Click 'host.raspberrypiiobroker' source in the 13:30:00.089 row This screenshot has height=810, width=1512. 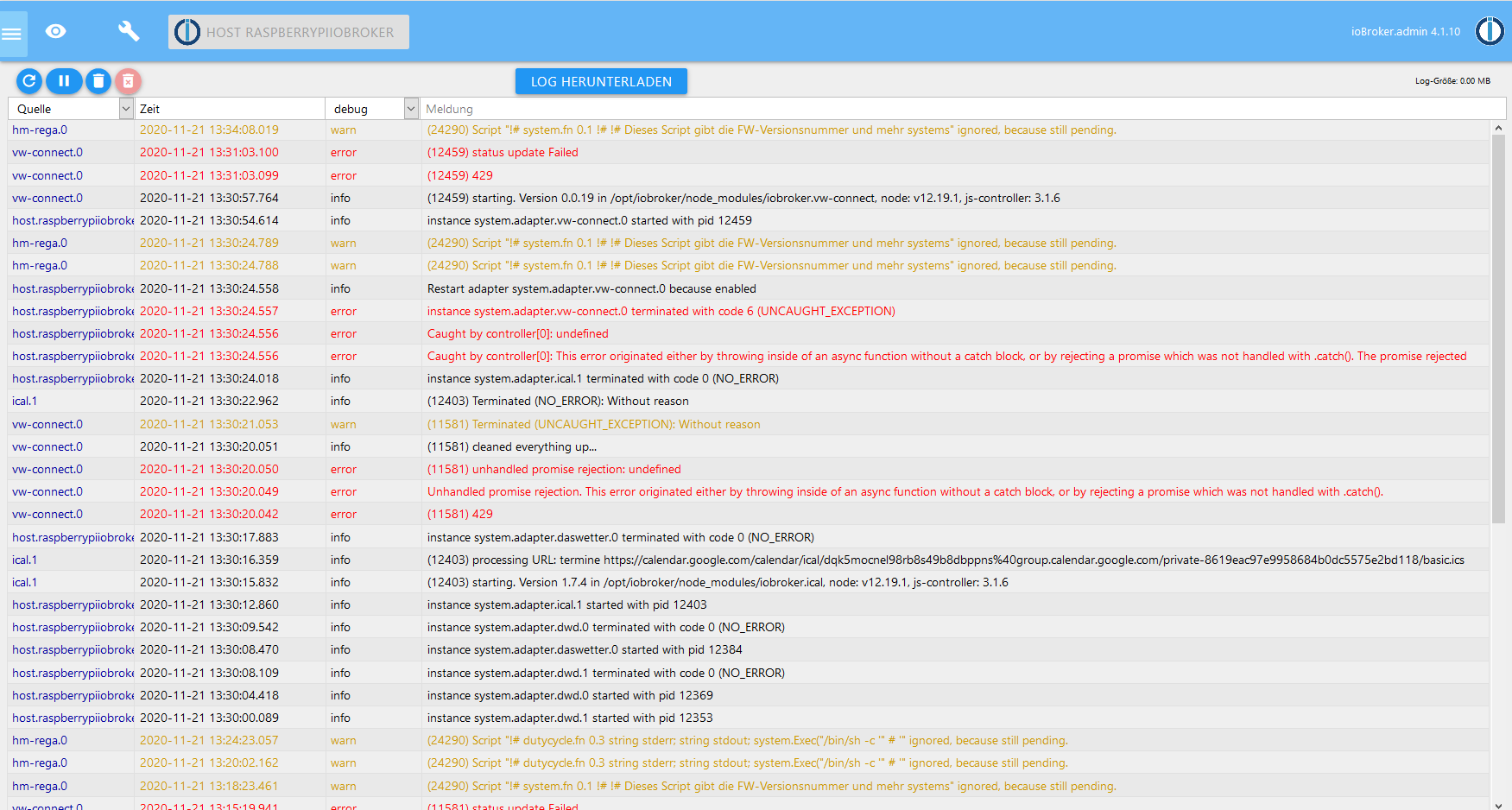click(x=73, y=718)
